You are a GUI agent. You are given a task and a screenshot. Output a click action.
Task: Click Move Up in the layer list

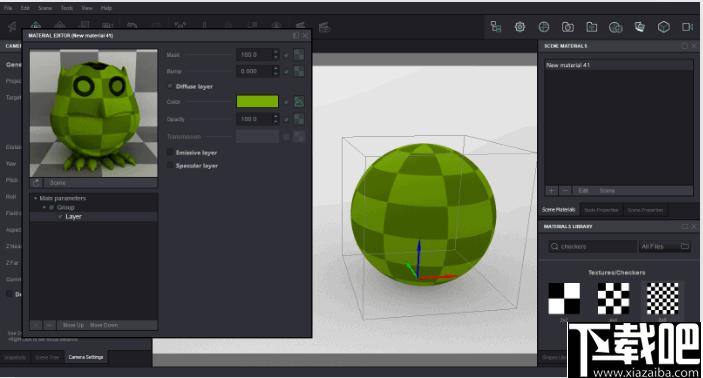point(73,325)
